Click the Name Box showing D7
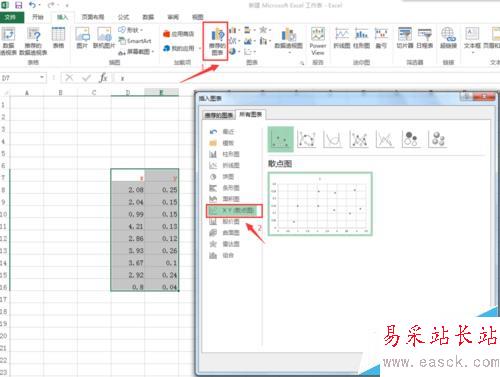Image resolution: width=500 pixels, height=377 pixels. point(19,78)
